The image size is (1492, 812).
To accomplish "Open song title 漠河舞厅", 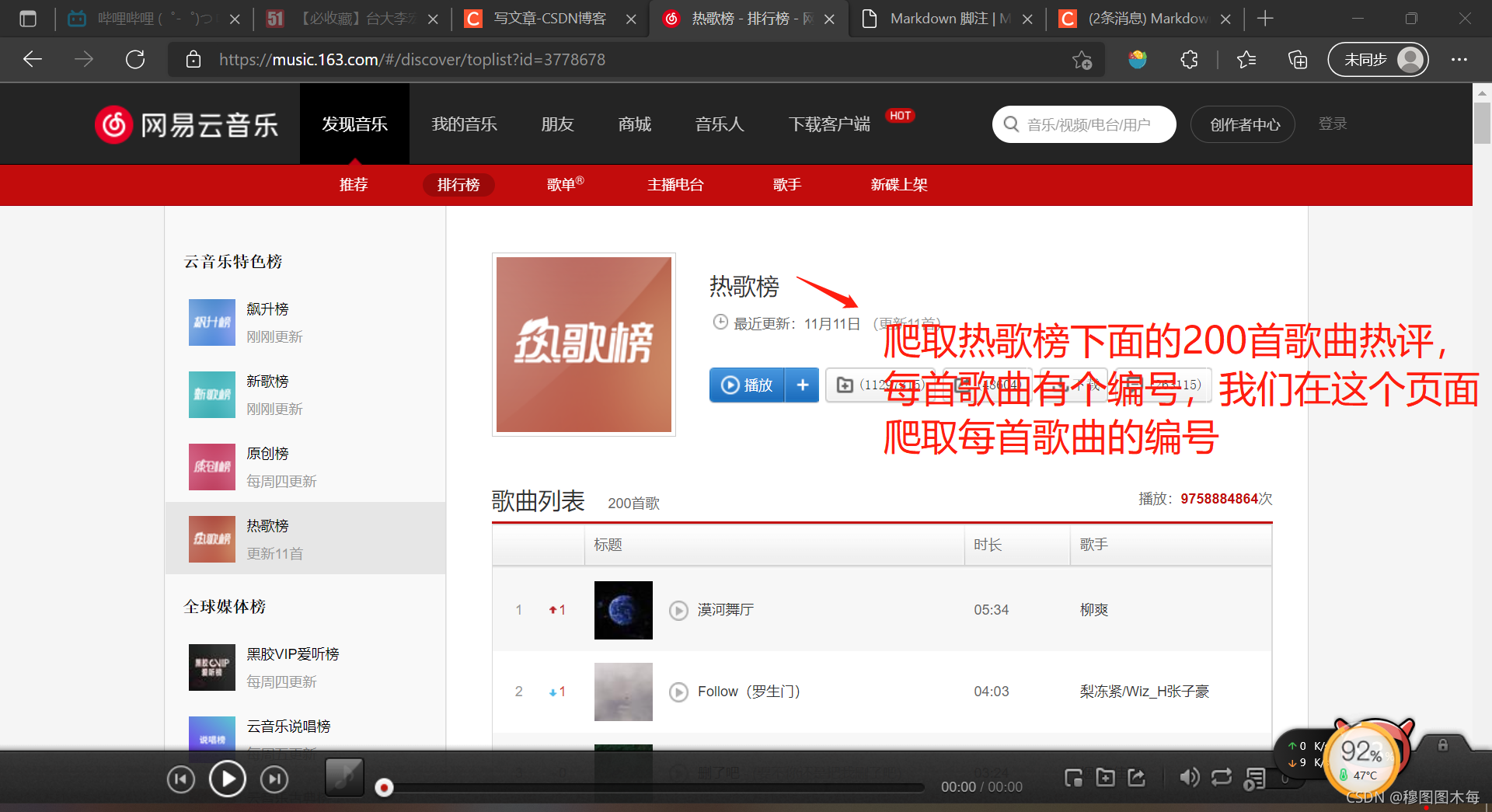I will [726, 610].
